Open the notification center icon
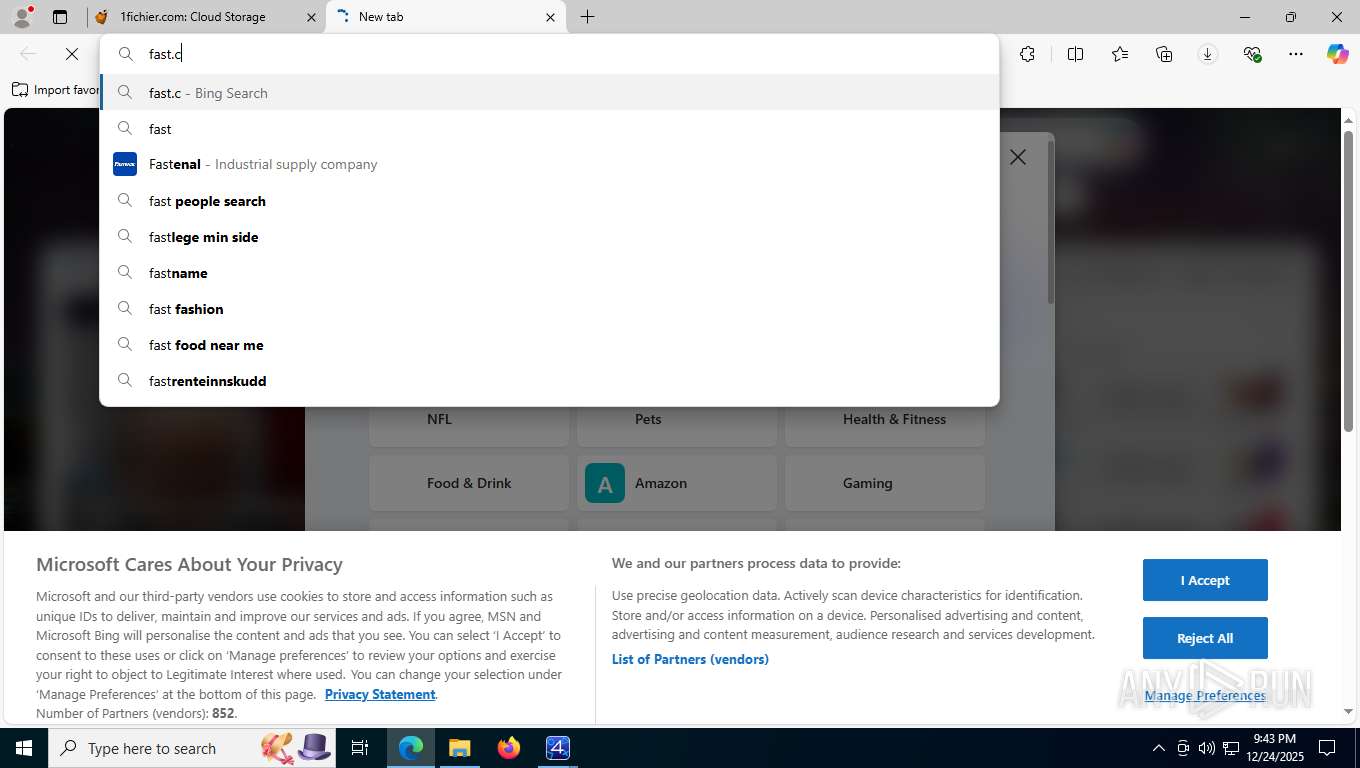This screenshot has height=768, width=1360. click(1327, 748)
